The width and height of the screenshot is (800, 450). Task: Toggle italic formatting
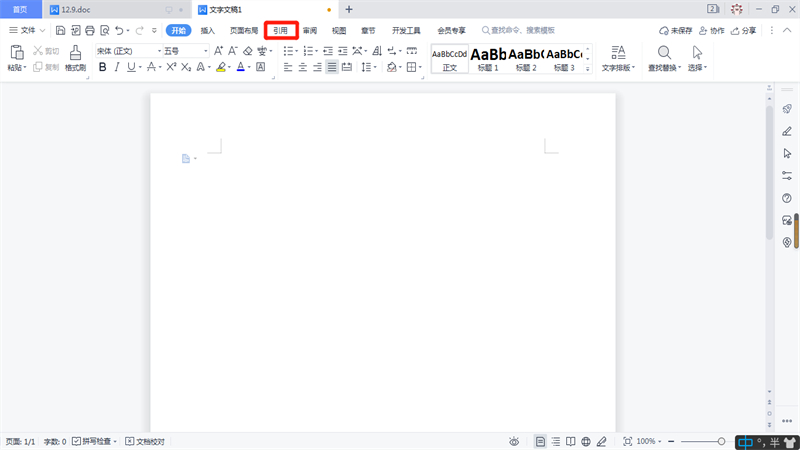click(117, 67)
